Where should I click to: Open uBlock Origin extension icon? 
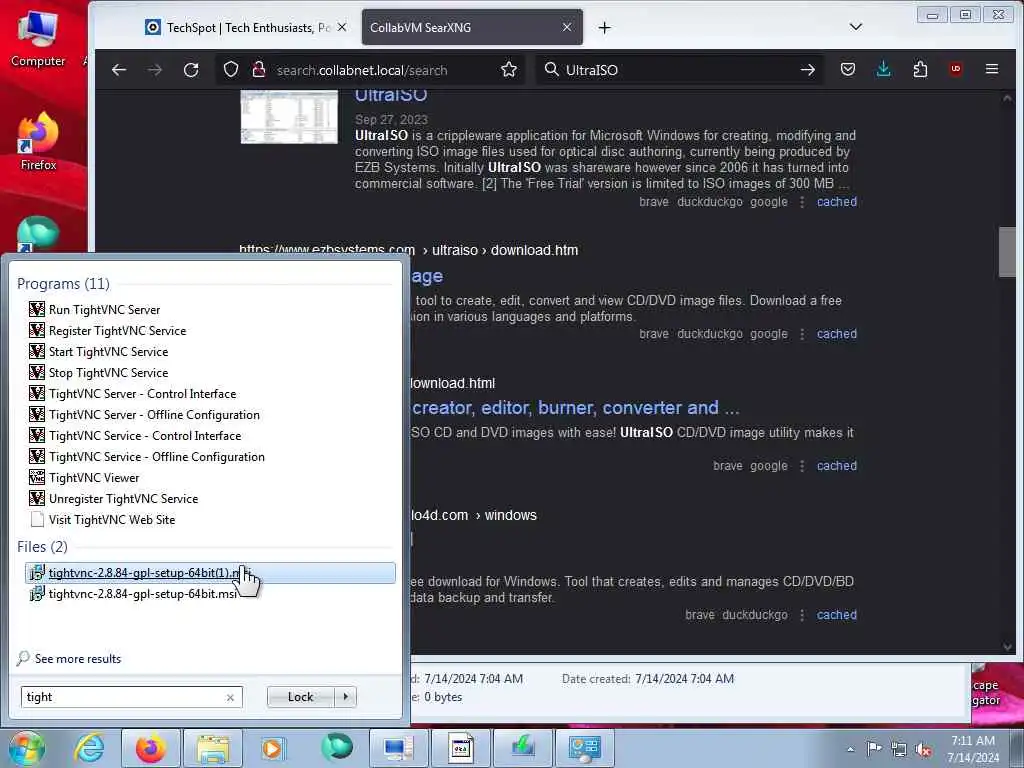click(x=955, y=69)
